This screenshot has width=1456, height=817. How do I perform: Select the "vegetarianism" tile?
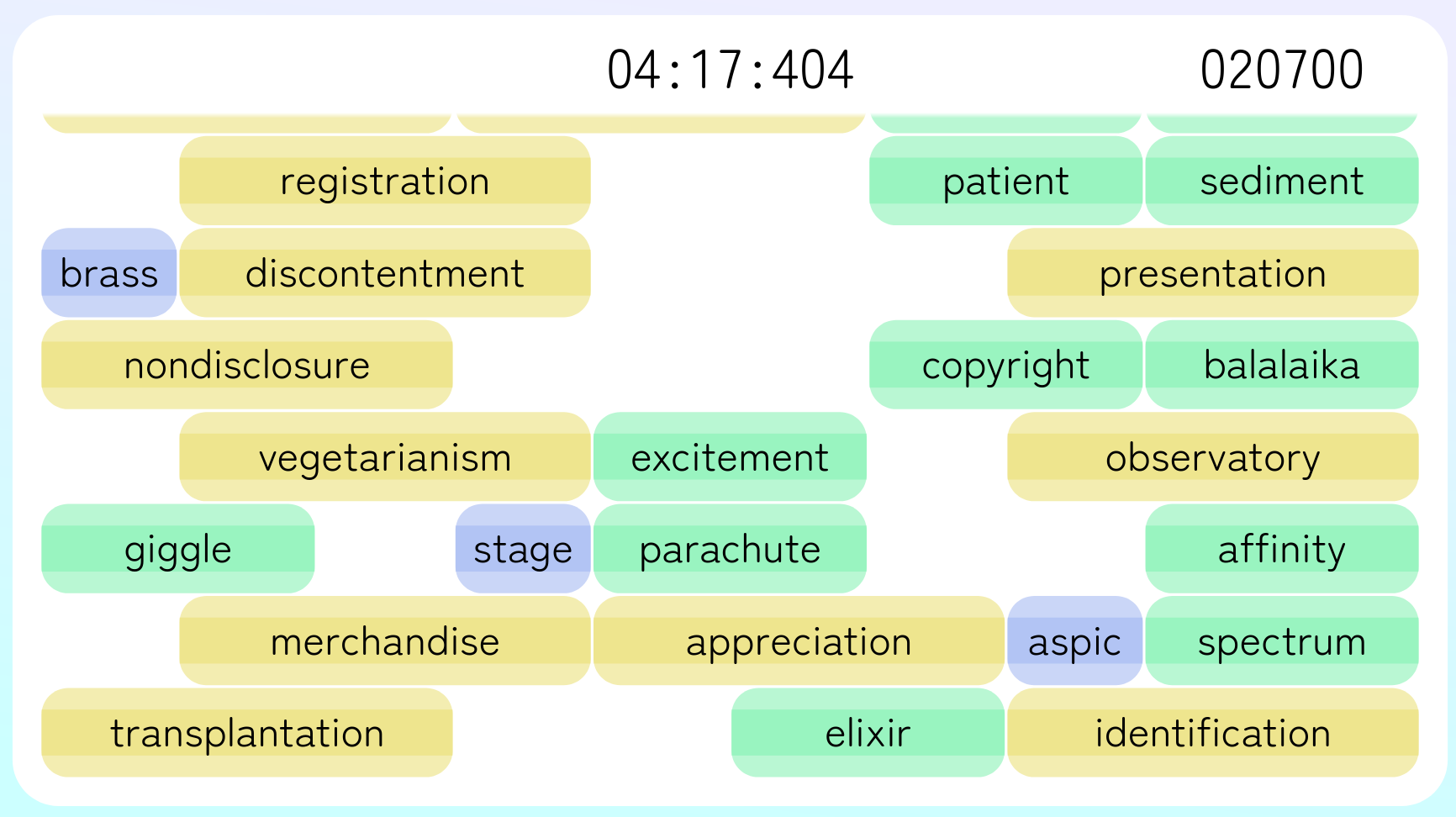(385, 457)
